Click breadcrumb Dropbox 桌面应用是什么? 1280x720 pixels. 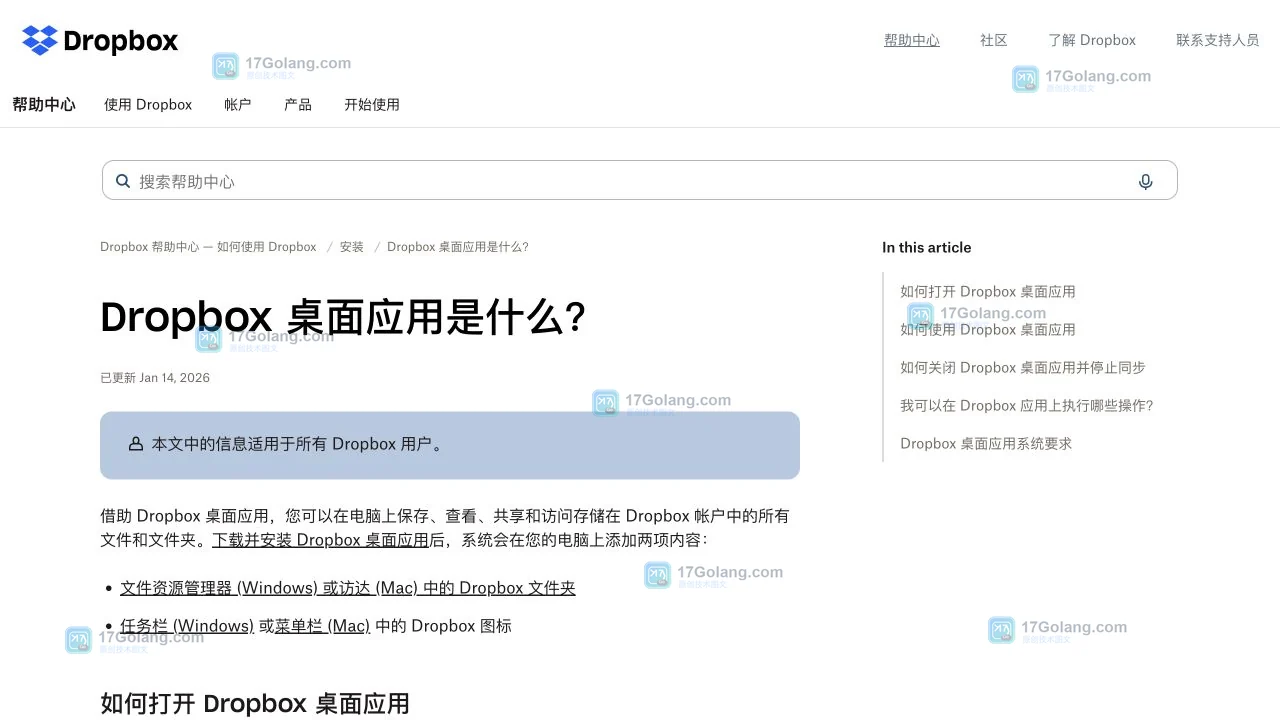click(x=458, y=247)
